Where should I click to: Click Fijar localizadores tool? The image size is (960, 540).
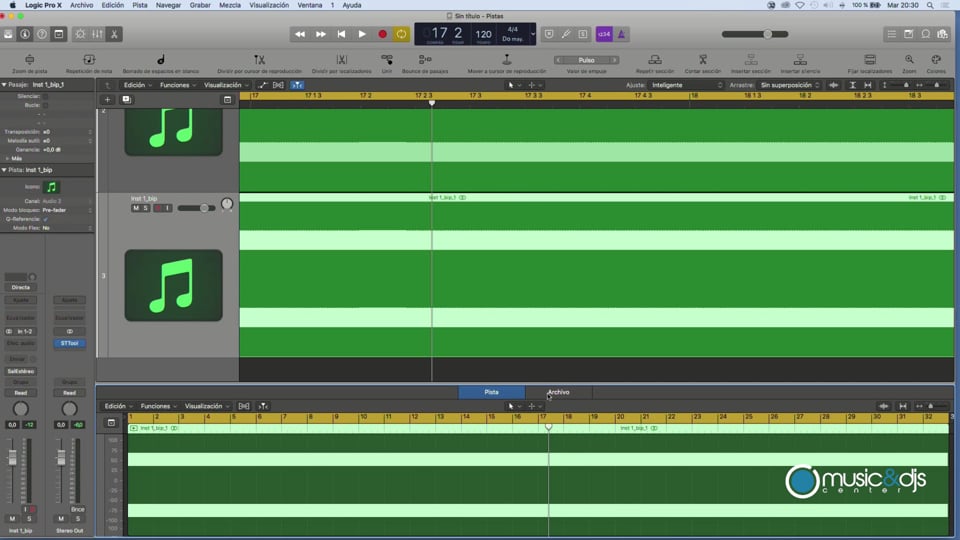point(870,63)
